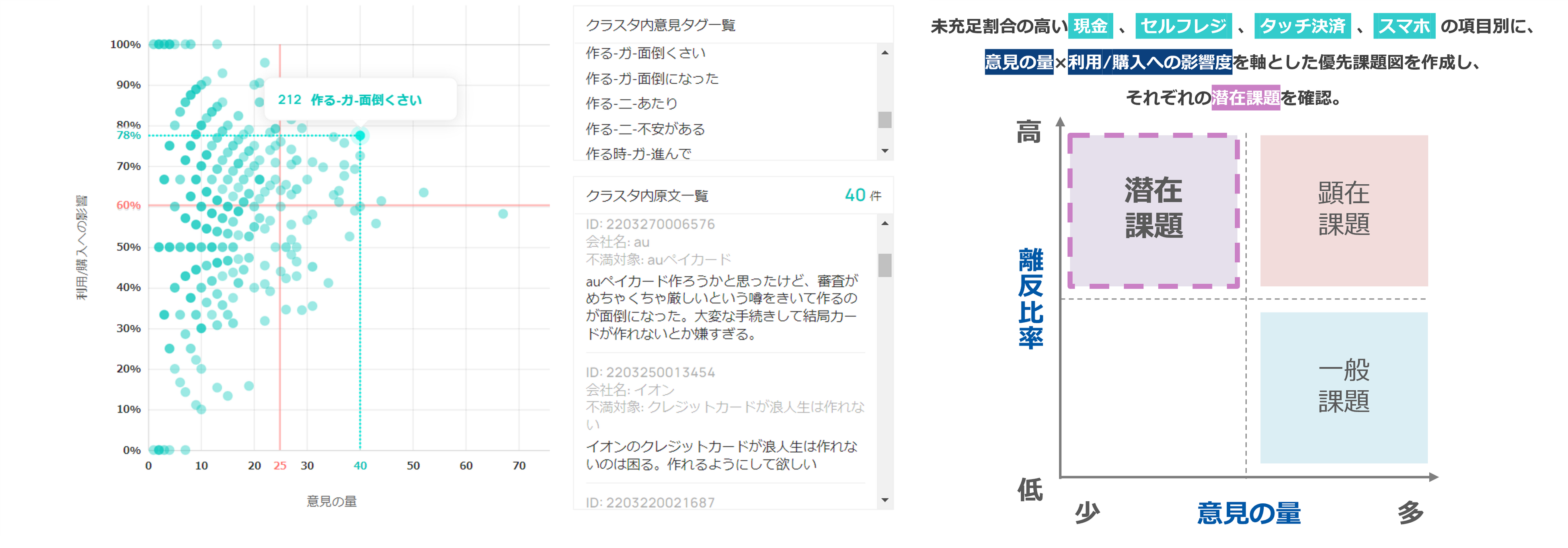The width and height of the screenshot is (1568, 548).
Task: Select tag 作る-ニ-不安がある
Action: click(x=644, y=129)
